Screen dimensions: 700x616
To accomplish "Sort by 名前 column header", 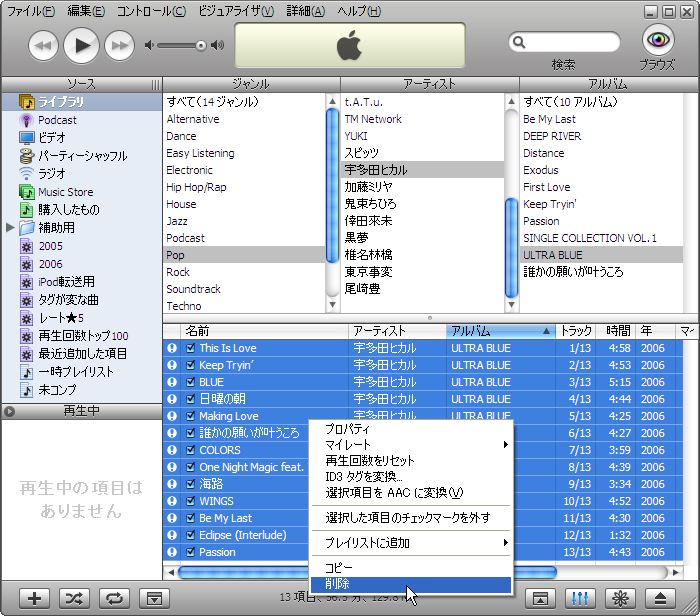I will [x=264, y=331].
